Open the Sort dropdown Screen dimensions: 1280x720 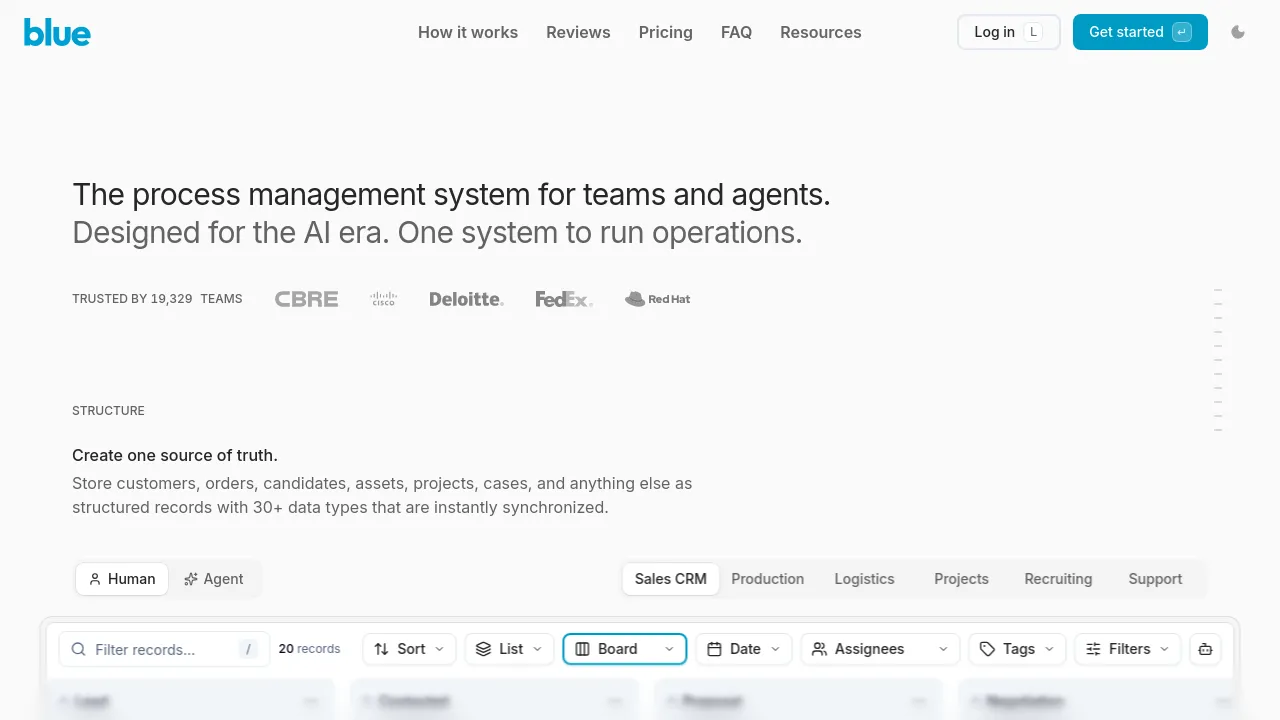[x=410, y=649]
